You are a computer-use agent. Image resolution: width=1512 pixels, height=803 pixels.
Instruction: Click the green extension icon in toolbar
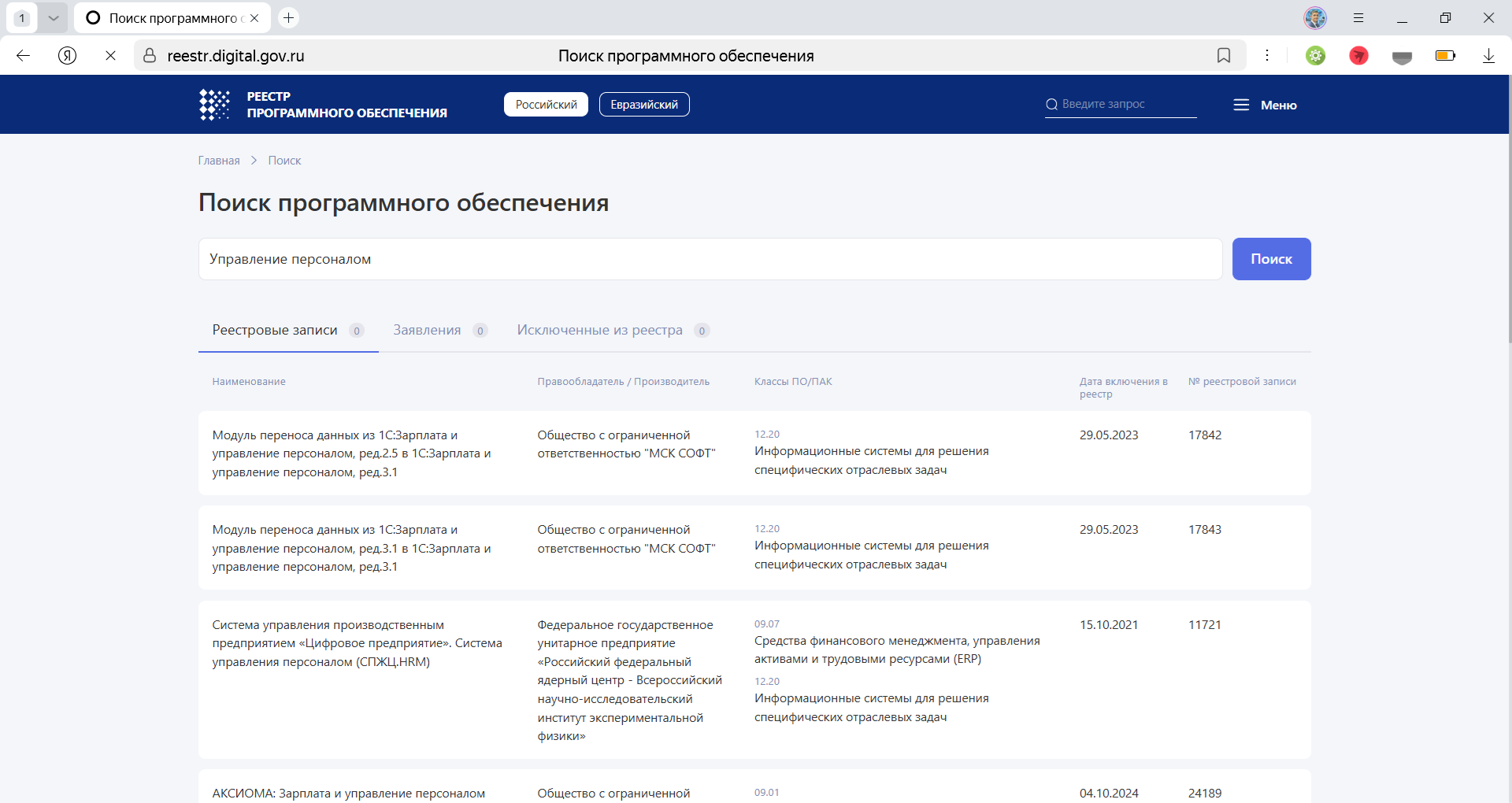(1316, 55)
